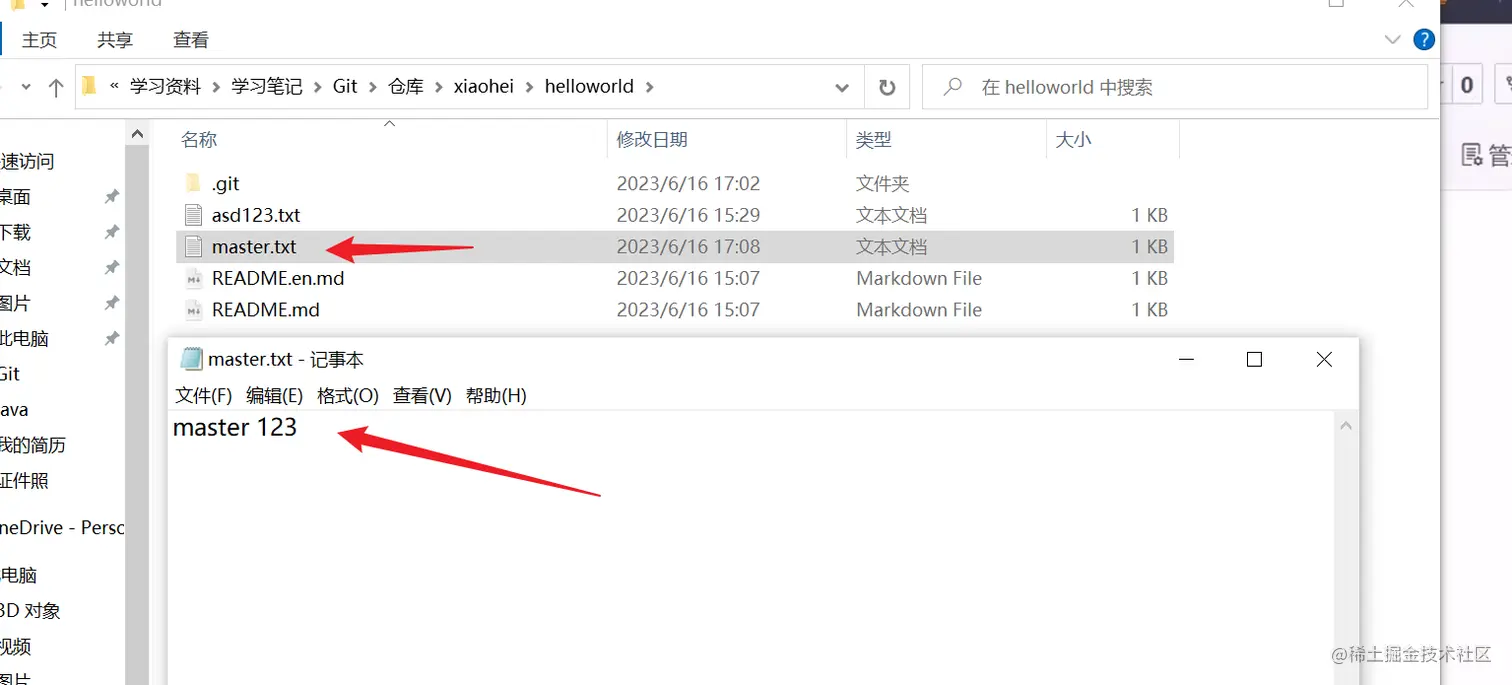The image size is (1512, 685).
Task: Switch to the 共享 ribbon tab
Action: 115,40
